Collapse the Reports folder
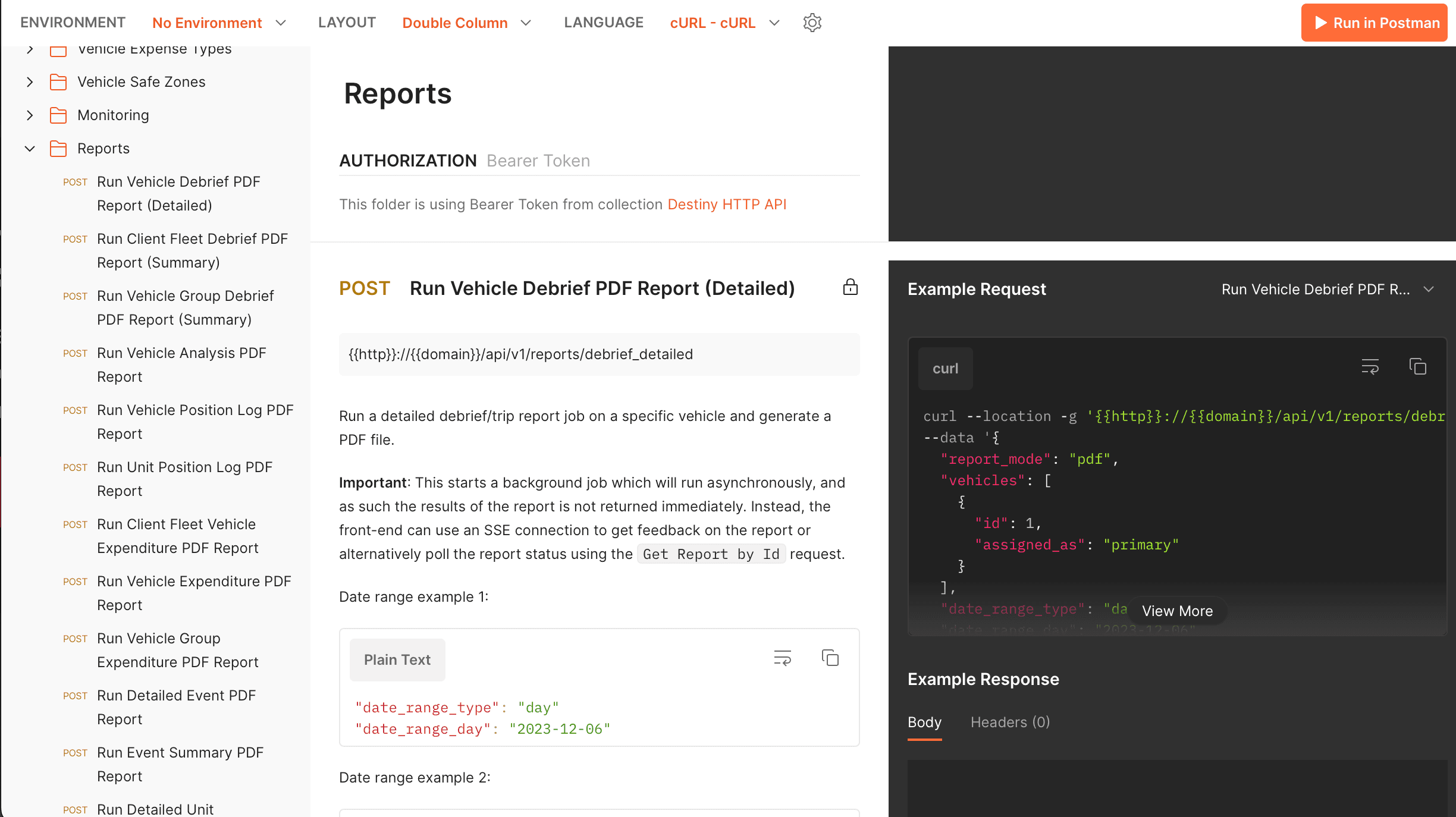This screenshot has width=1456, height=817. point(30,149)
